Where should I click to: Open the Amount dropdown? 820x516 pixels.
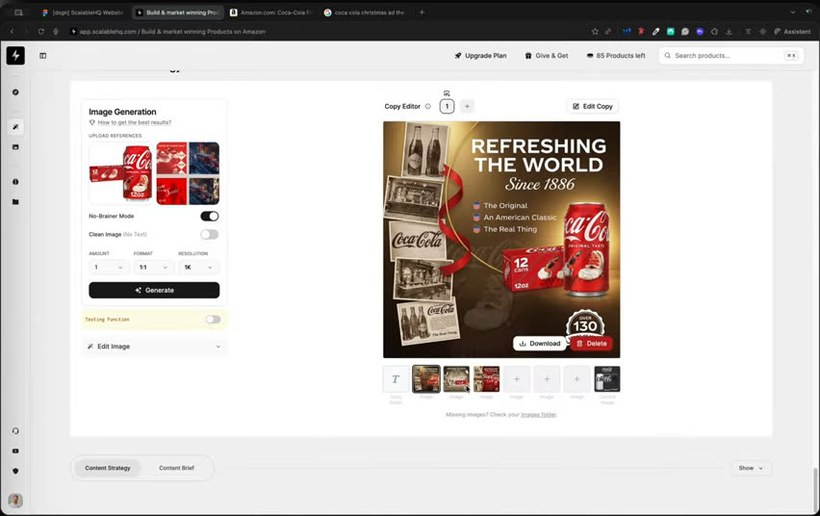tap(108, 267)
